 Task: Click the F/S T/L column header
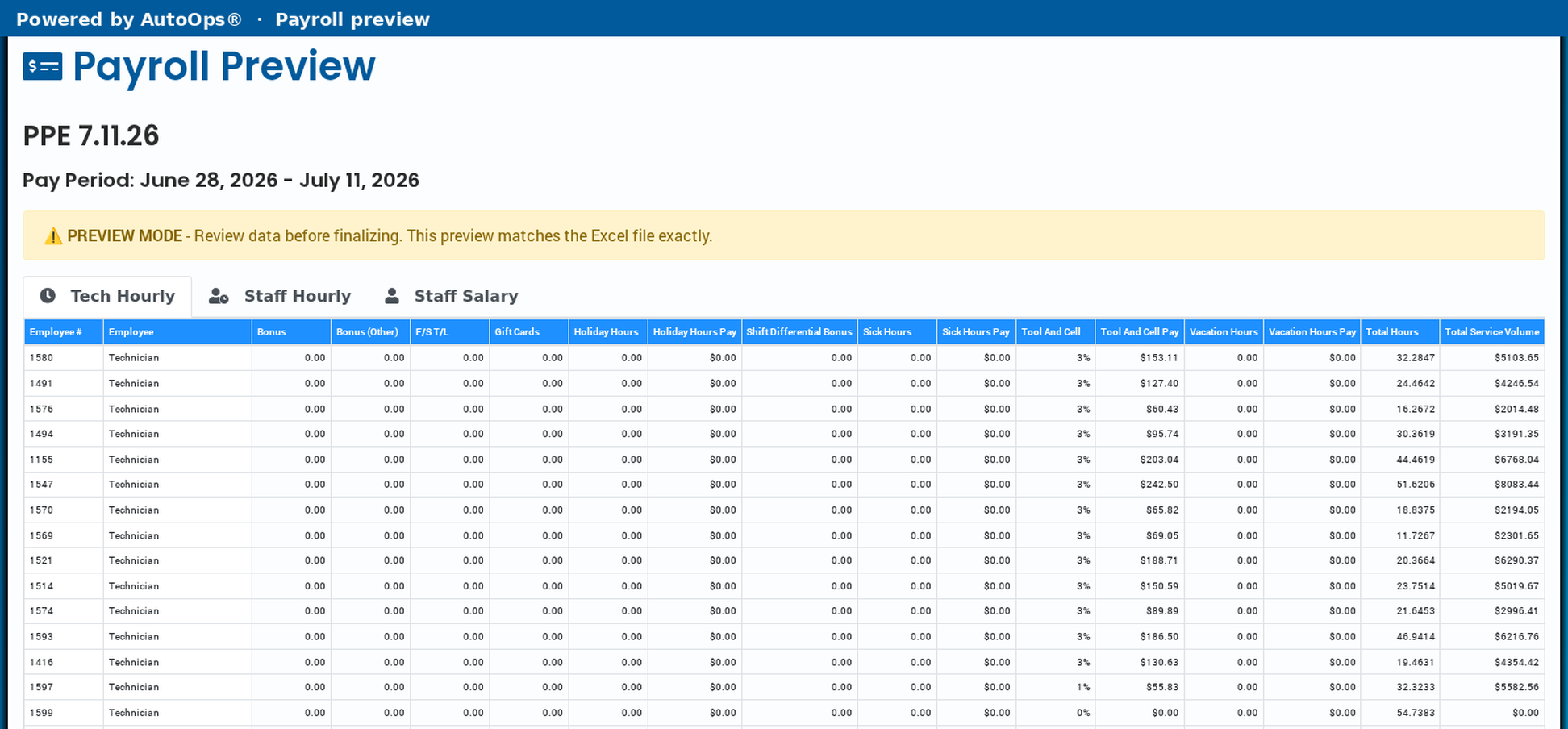click(449, 332)
